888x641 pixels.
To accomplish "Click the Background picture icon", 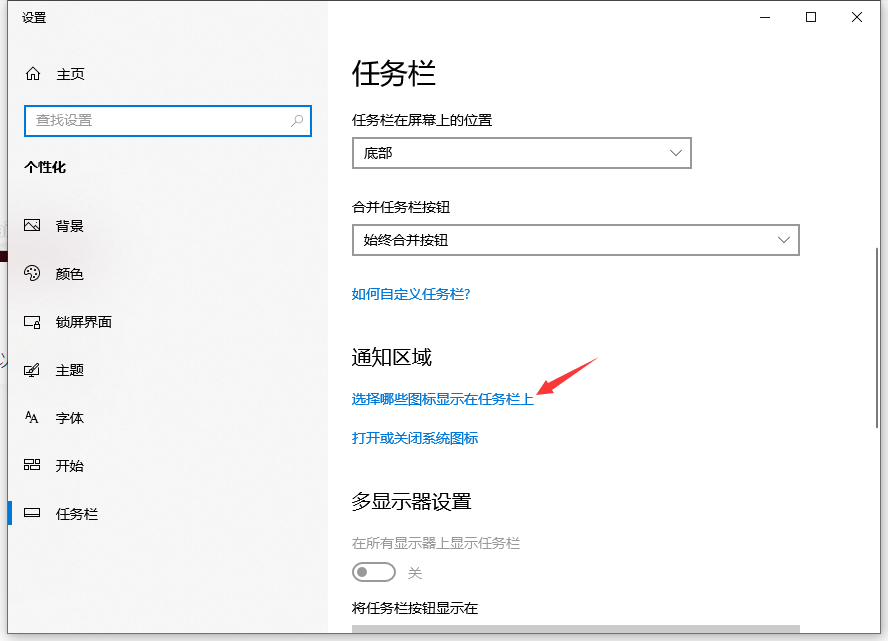I will click(x=33, y=226).
